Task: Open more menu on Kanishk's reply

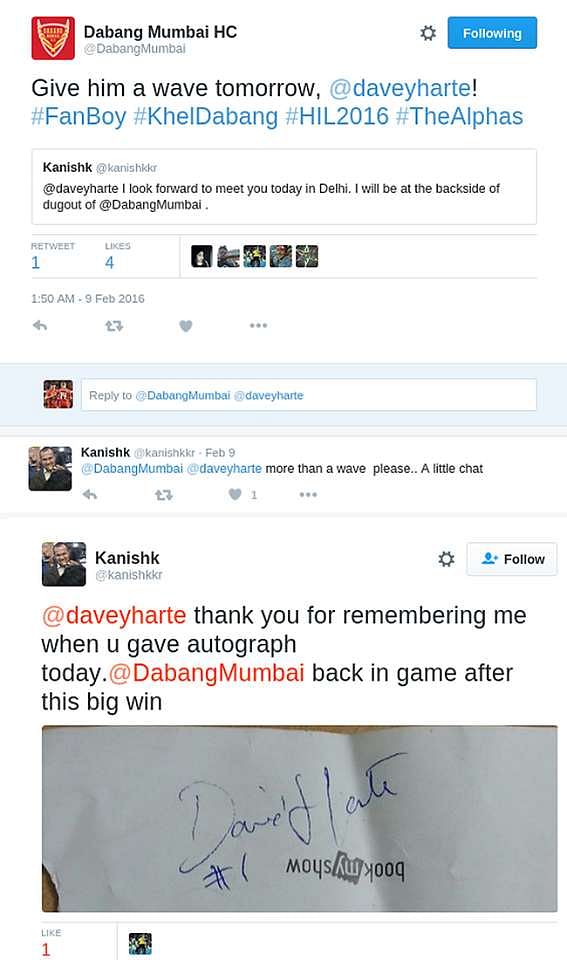Action: coord(308,494)
